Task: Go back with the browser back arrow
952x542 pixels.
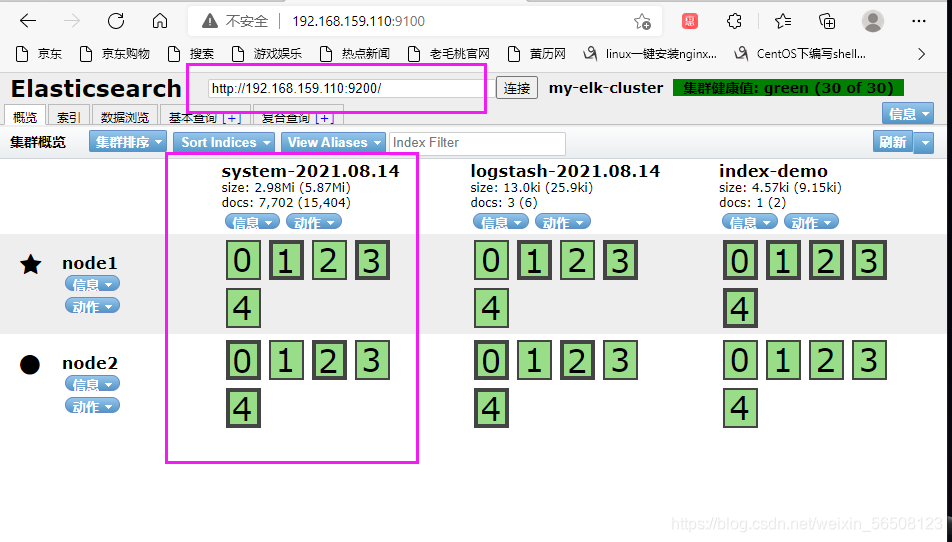Action: pyautogui.click(x=28, y=21)
